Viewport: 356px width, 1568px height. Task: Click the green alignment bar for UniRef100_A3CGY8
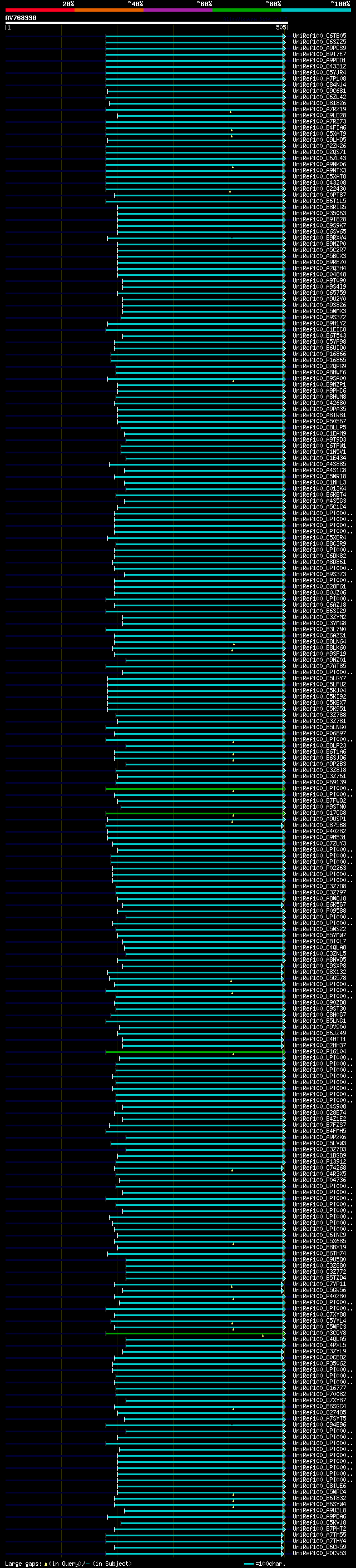point(195,1334)
